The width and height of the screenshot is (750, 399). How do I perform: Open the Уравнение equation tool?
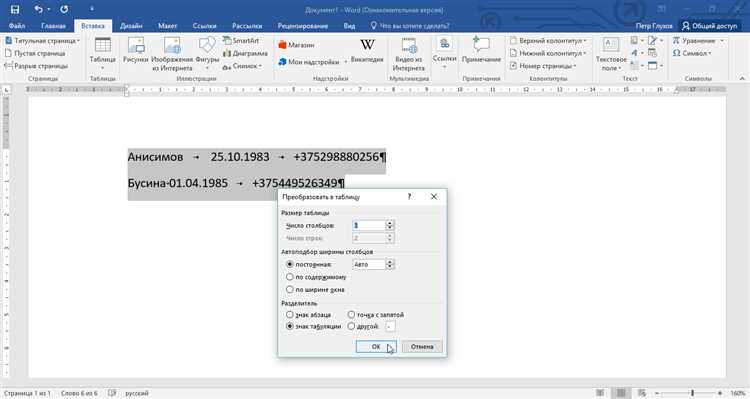point(698,41)
